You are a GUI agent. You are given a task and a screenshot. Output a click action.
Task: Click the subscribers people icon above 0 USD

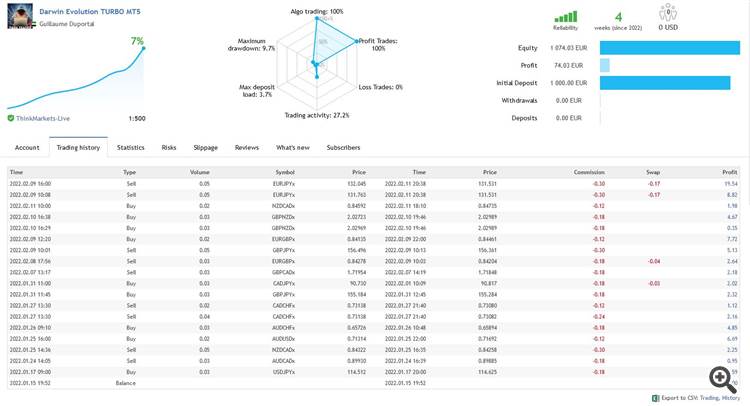pyautogui.click(x=668, y=12)
